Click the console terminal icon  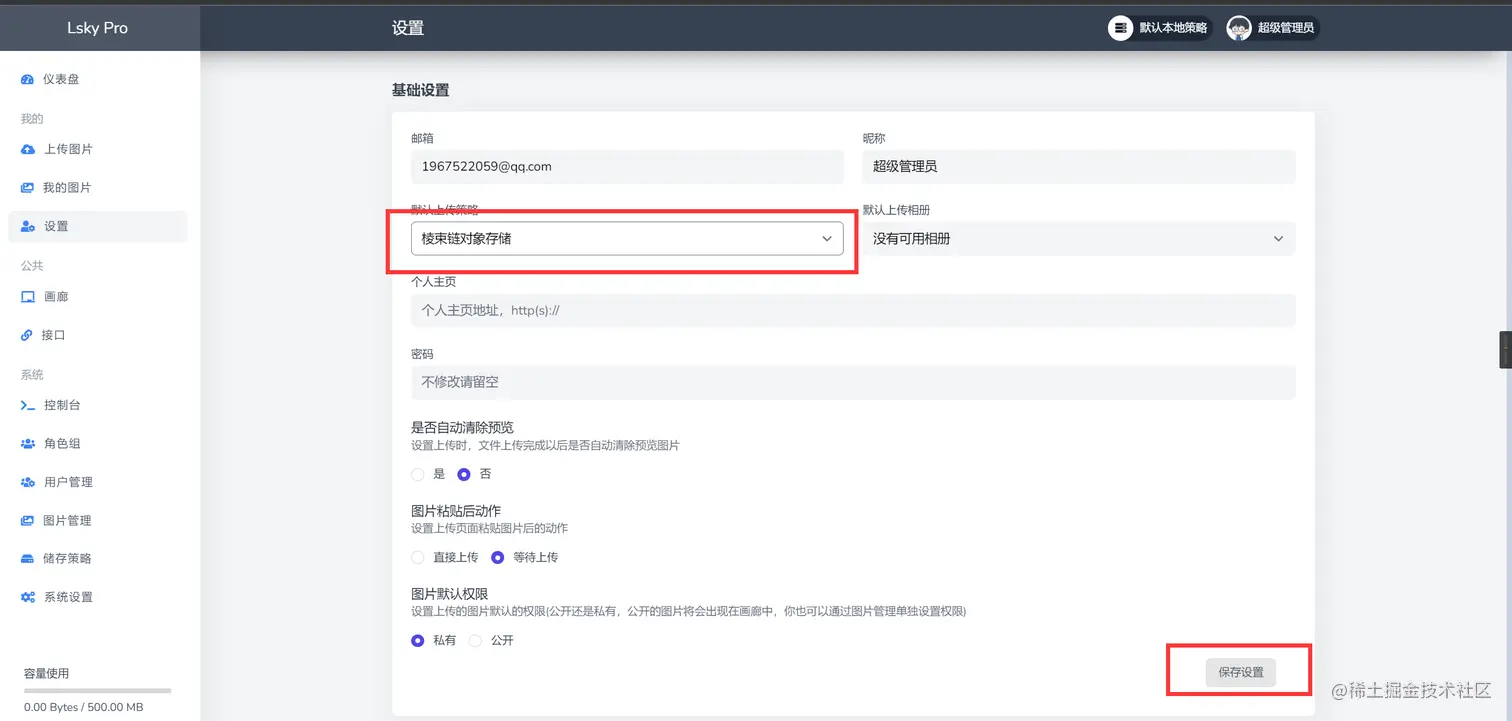(28, 405)
